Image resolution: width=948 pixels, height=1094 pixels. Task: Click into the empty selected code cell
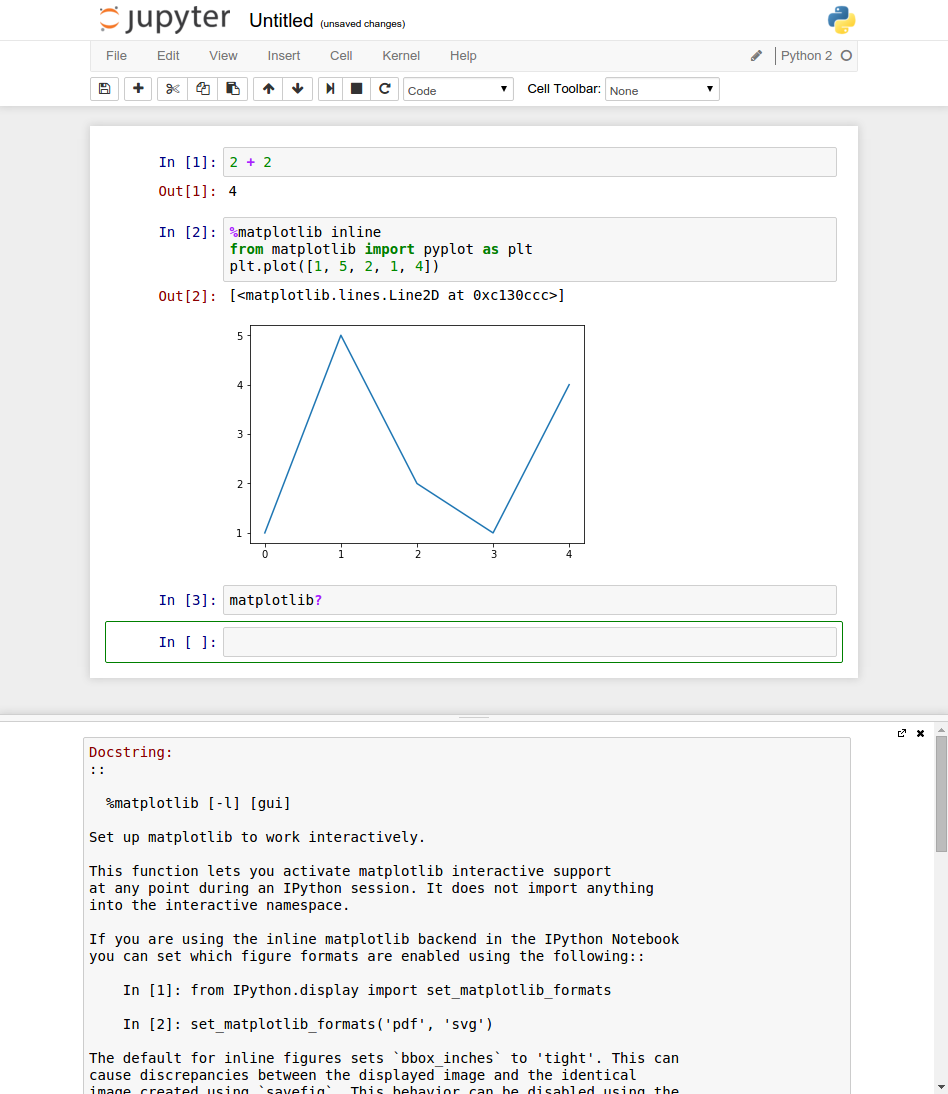(x=529, y=642)
